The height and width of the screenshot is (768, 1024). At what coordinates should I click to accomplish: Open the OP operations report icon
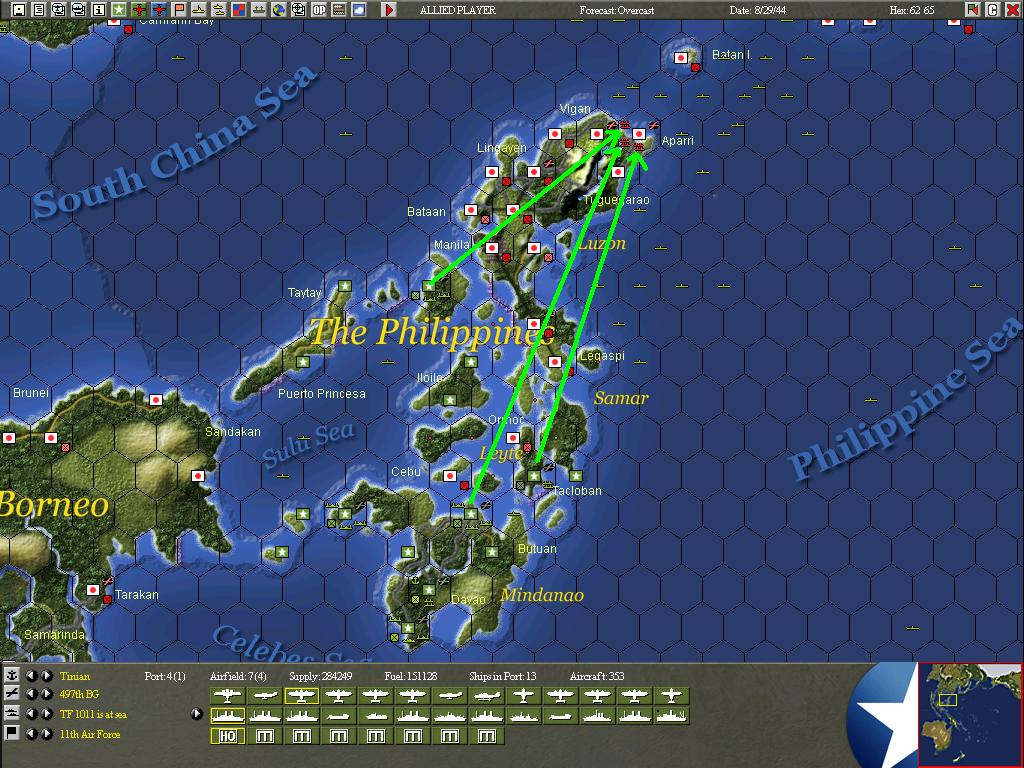pos(319,9)
